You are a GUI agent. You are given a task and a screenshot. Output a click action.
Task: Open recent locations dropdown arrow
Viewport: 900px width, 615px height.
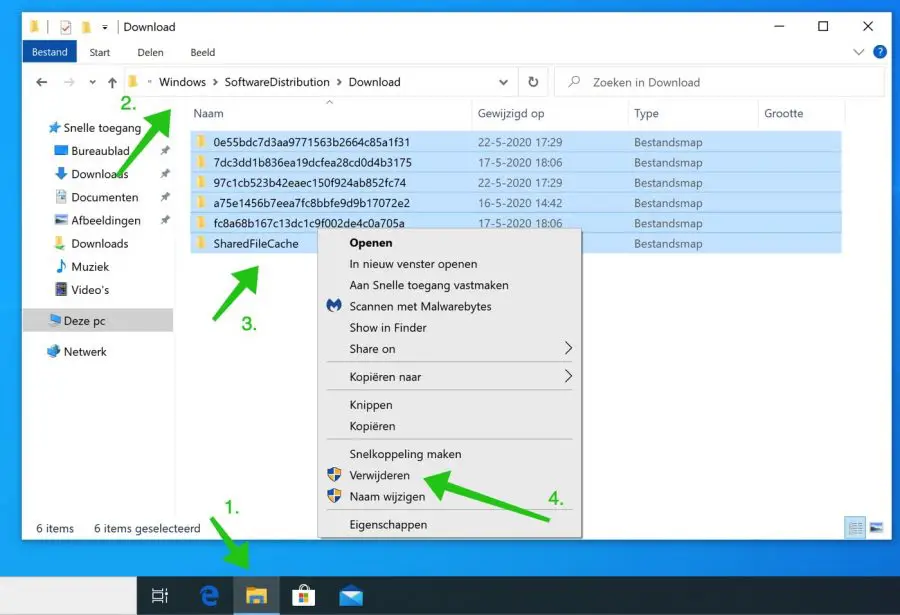(x=92, y=82)
